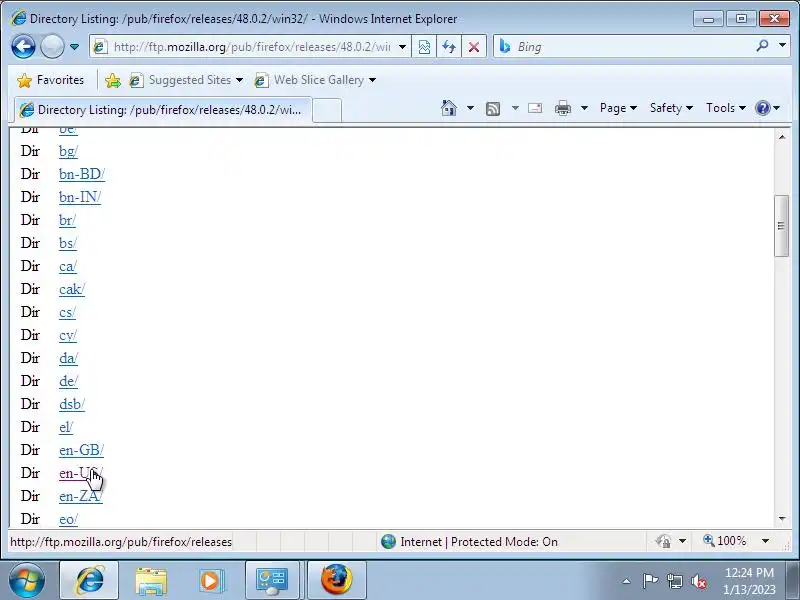The width and height of the screenshot is (800, 600).
Task: Show hidden tray icons arrow
Action: pos(627,581)
